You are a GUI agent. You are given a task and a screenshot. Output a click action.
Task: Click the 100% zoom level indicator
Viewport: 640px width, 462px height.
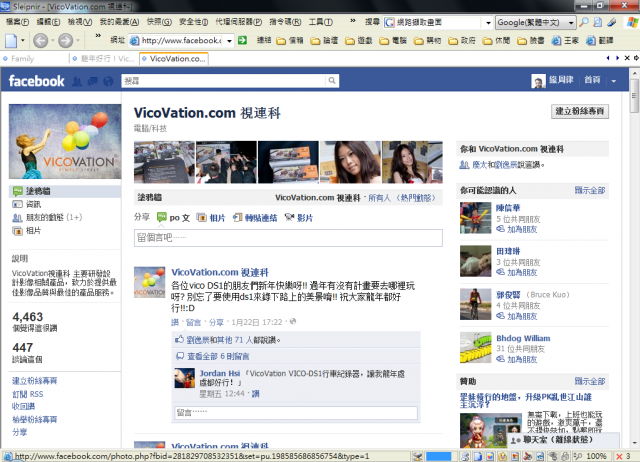[x=596, y=456]
